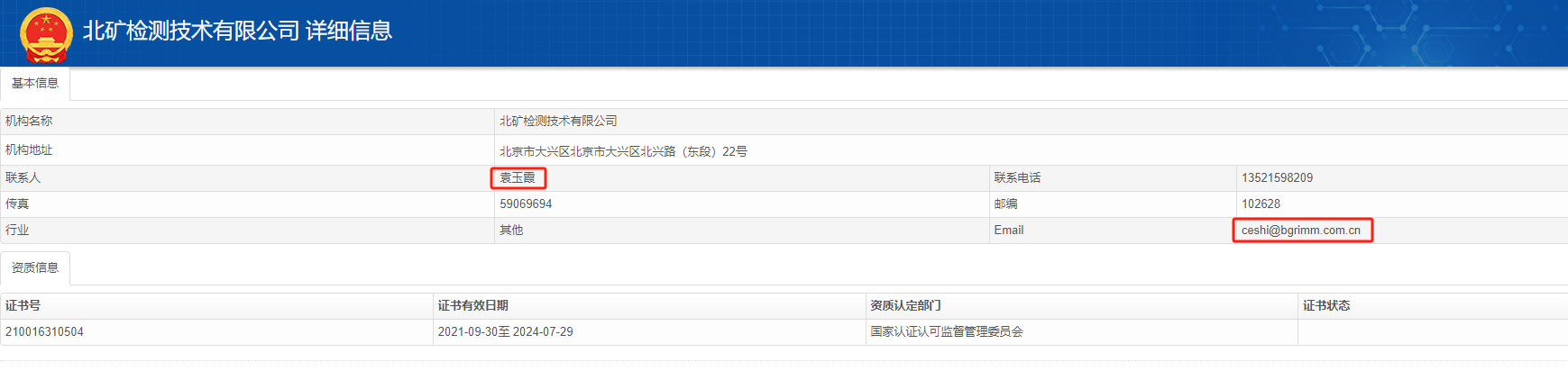
Task: Click the 行业 label cell
Action: 247,230
